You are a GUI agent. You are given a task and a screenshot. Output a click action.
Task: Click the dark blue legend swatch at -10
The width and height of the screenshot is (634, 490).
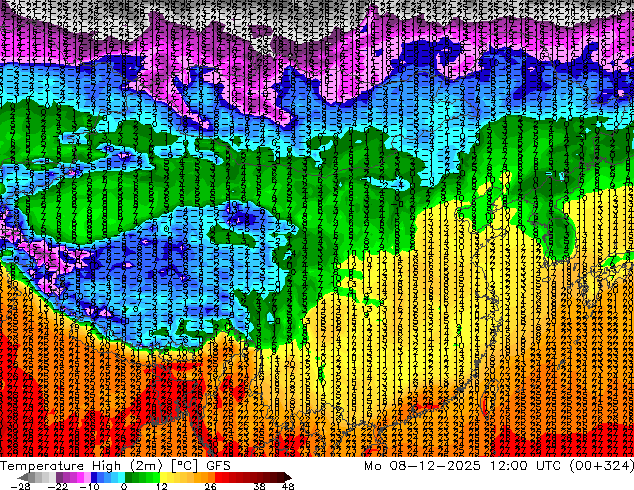click(x=94, y=477)
